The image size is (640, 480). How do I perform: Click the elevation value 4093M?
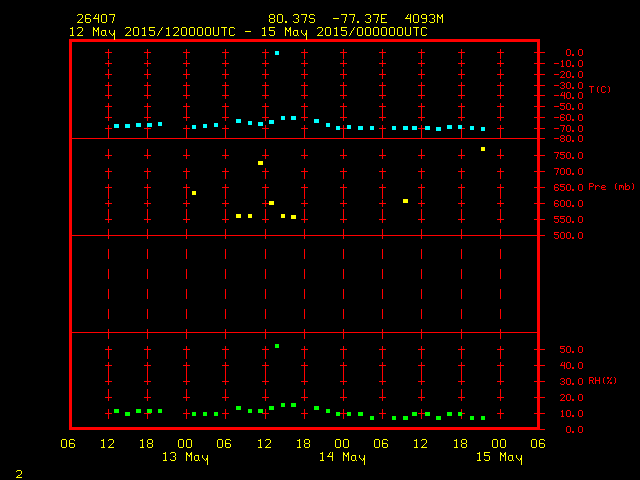(424, 19)
